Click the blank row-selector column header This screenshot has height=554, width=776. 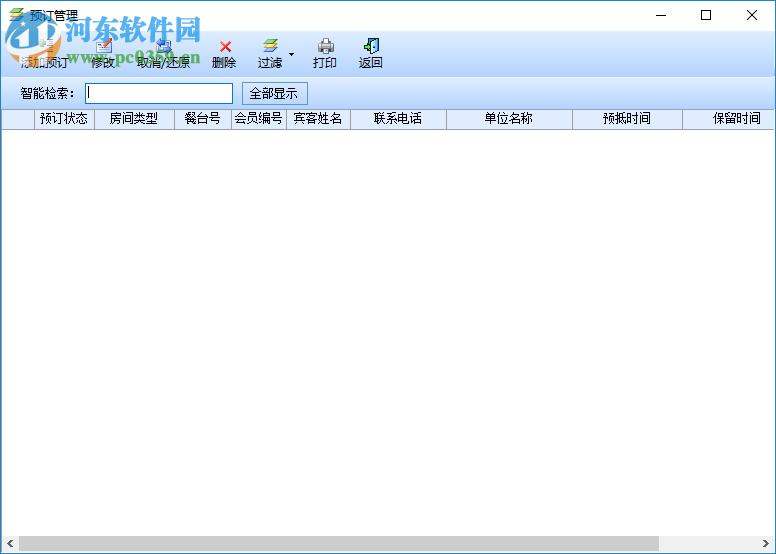18,119
